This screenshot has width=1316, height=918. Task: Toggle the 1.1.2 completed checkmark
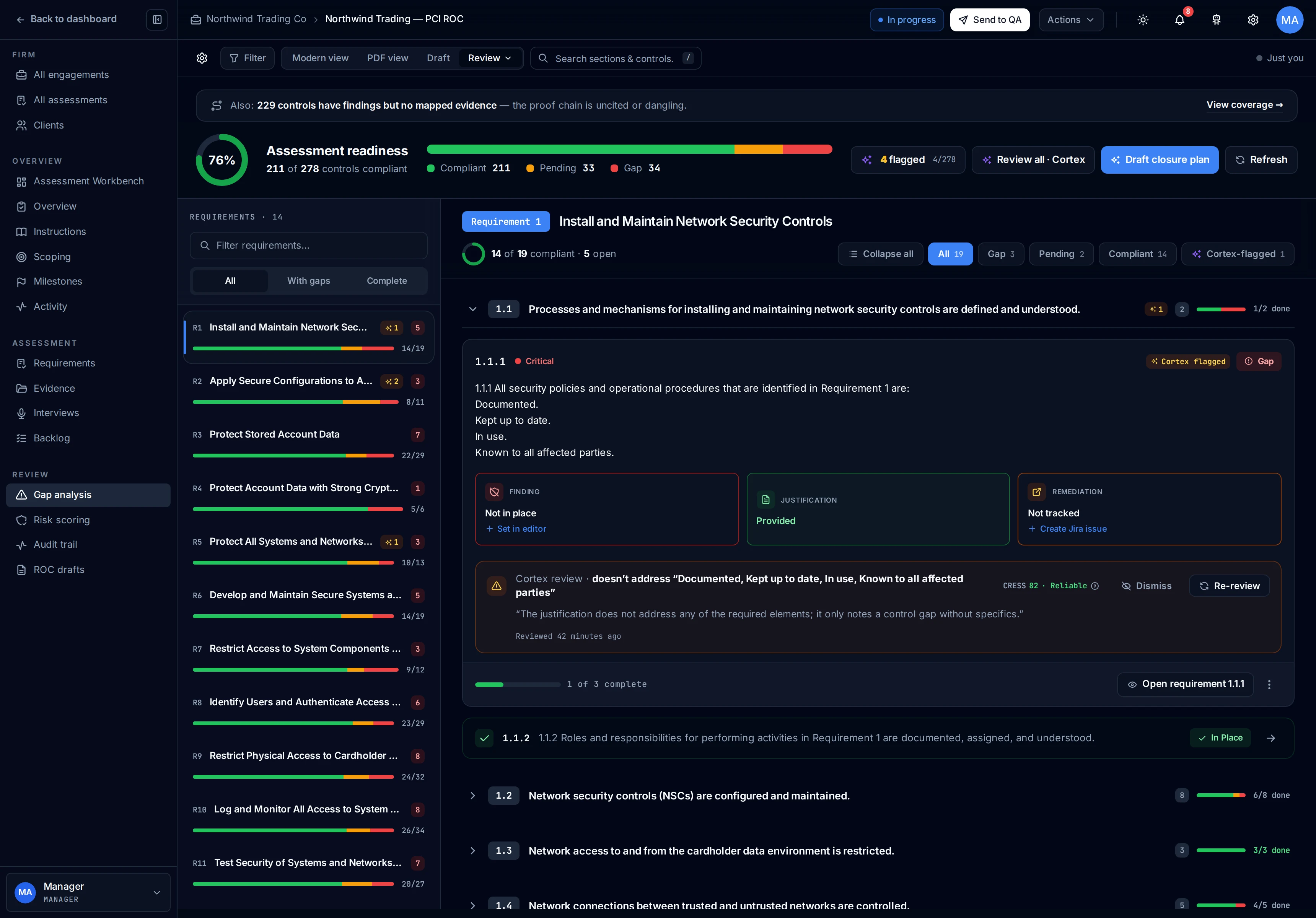pyautogui.click(x=484, y=738)
